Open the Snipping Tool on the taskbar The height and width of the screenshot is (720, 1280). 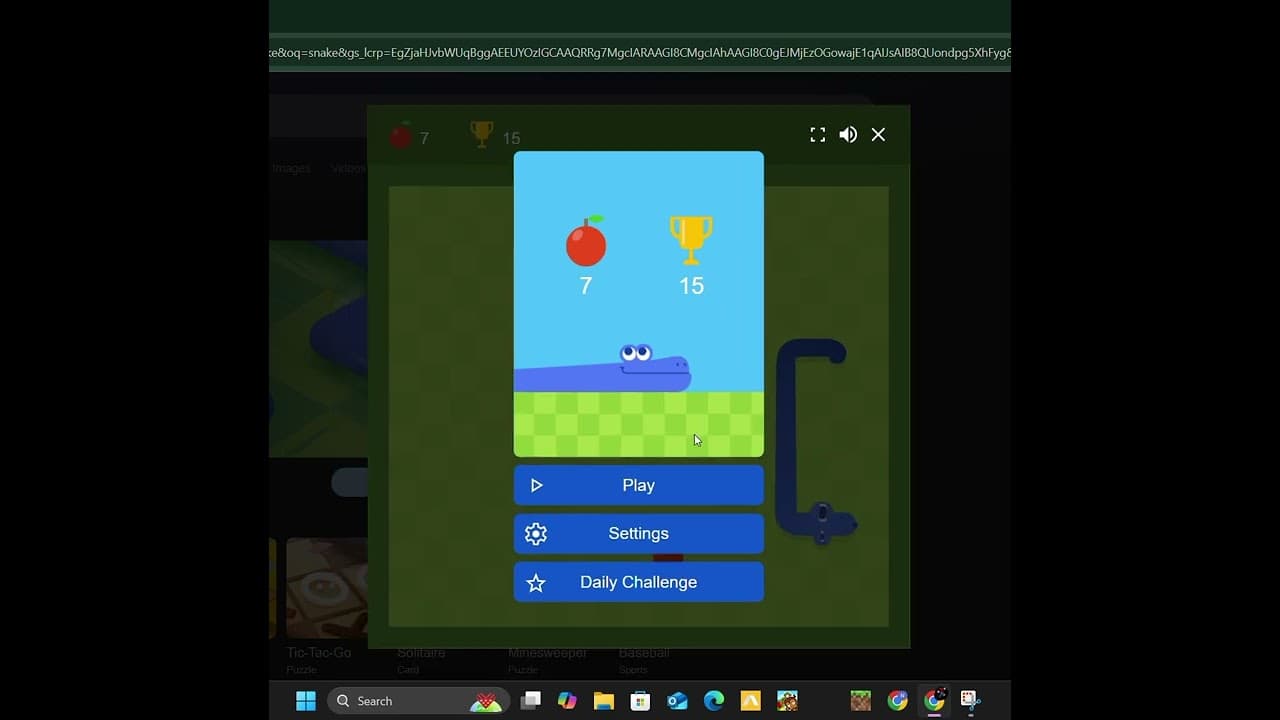pyautogui.click(x=970, y=701)
